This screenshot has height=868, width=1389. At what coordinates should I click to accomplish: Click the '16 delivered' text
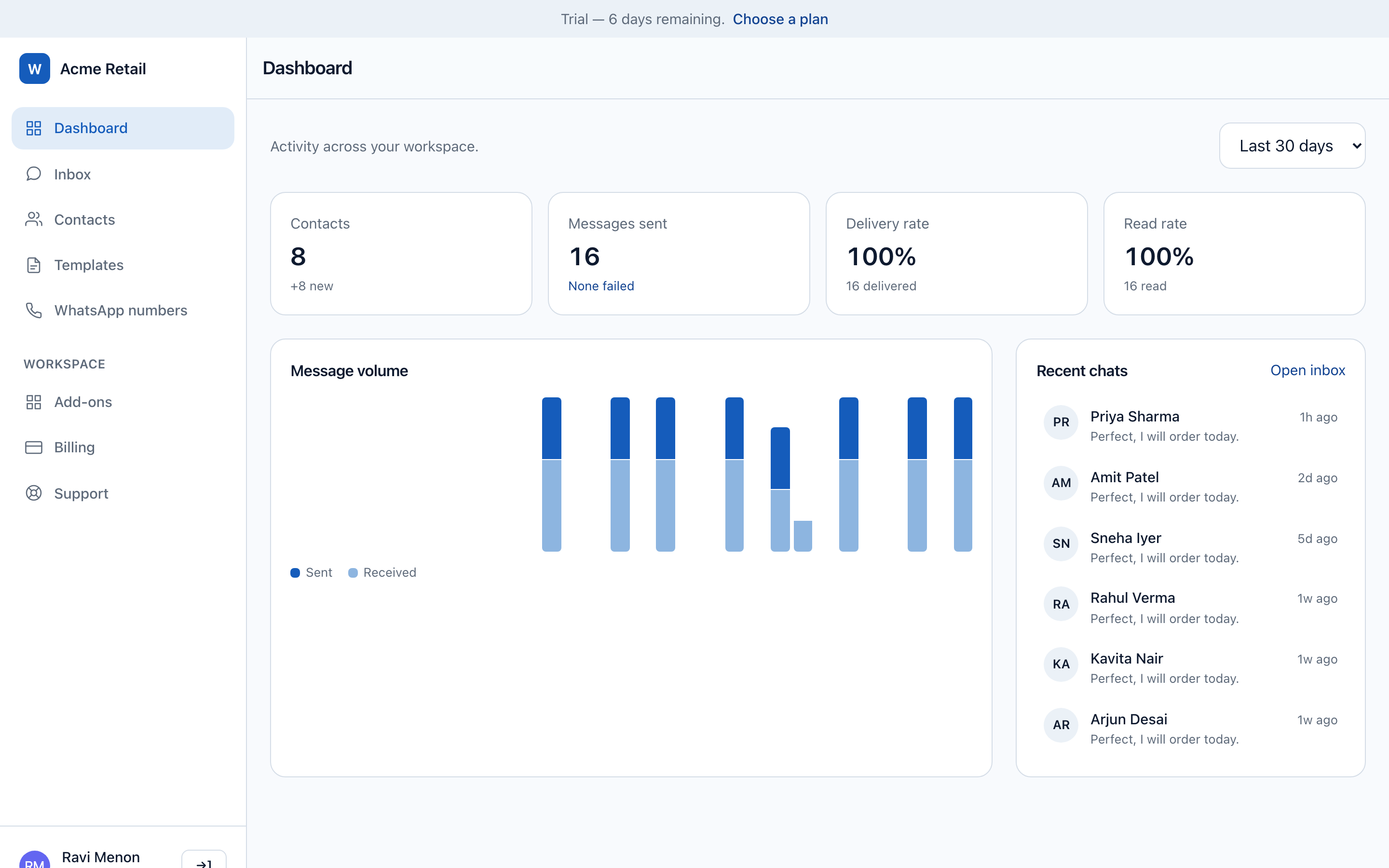click(881, 286)
